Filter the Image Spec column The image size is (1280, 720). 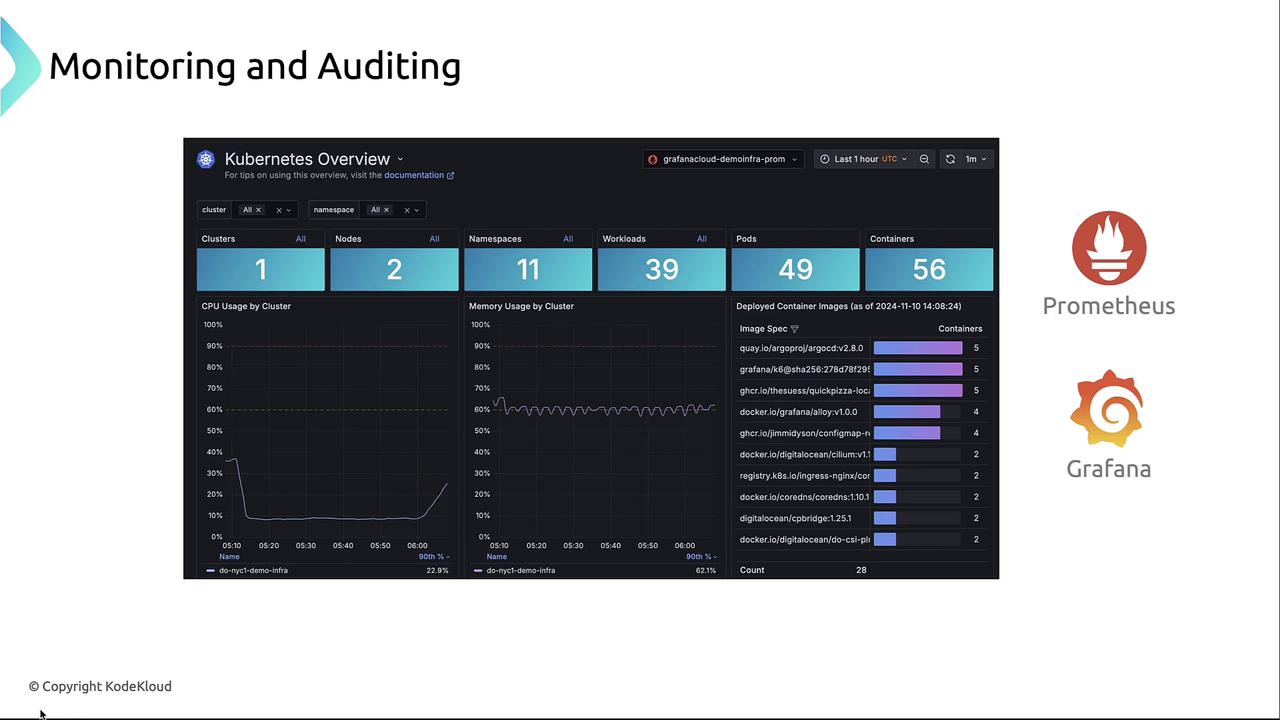[x=795, y=329]
